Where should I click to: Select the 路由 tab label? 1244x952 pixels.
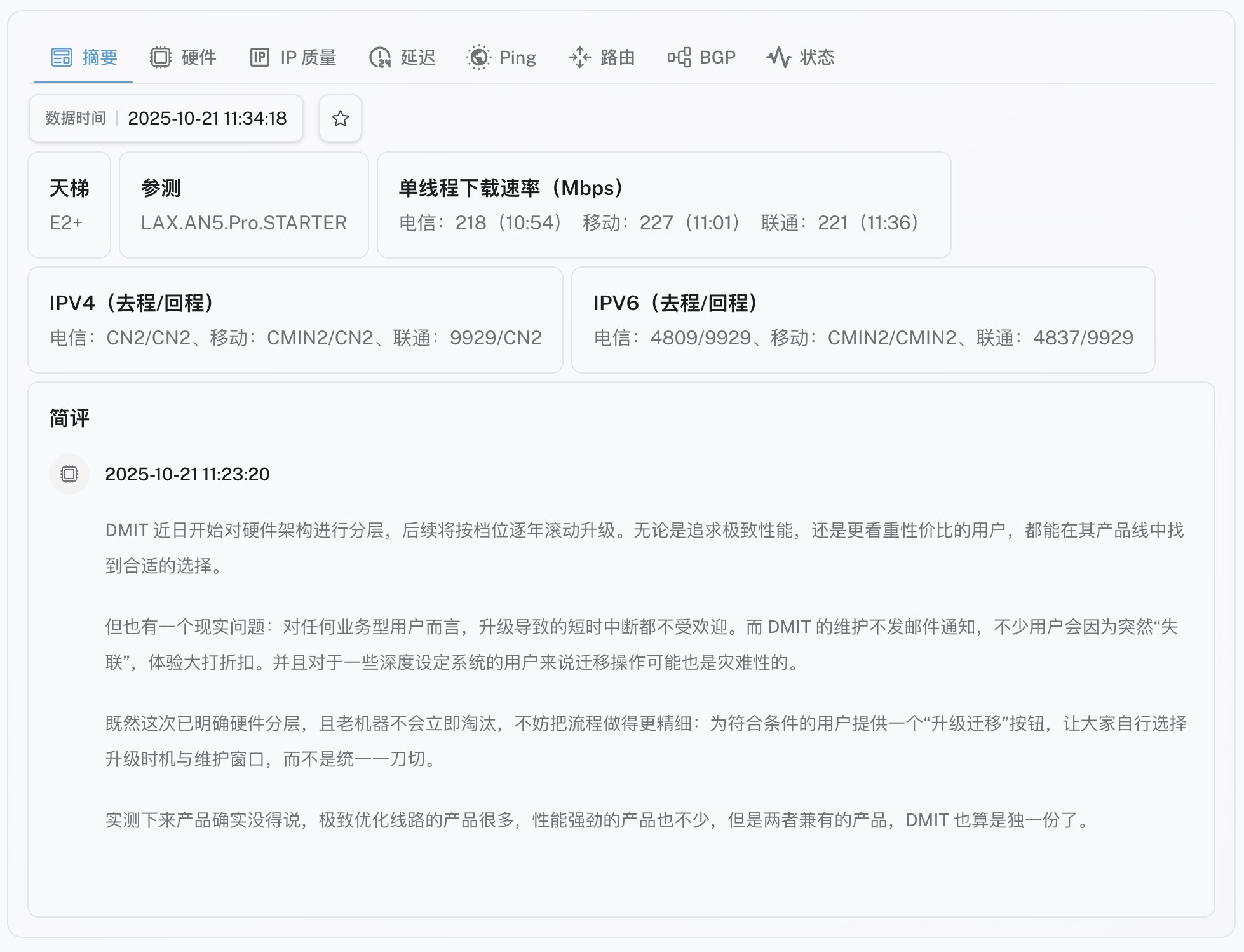coord(617,57)
